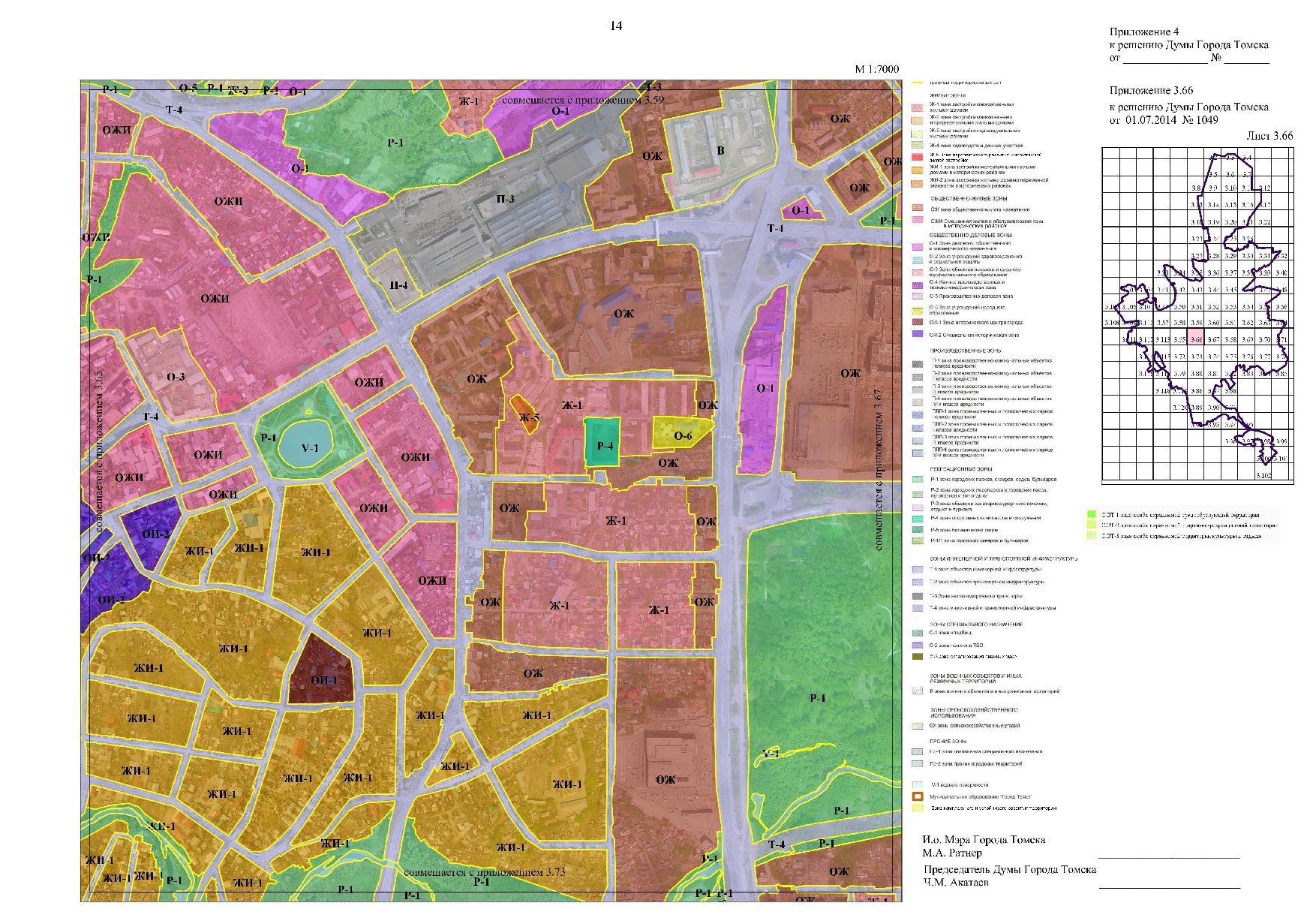1316x921 pixels.
Task: Click the 'совмещается с приложением 3.59' label
Action: point(583,99)
